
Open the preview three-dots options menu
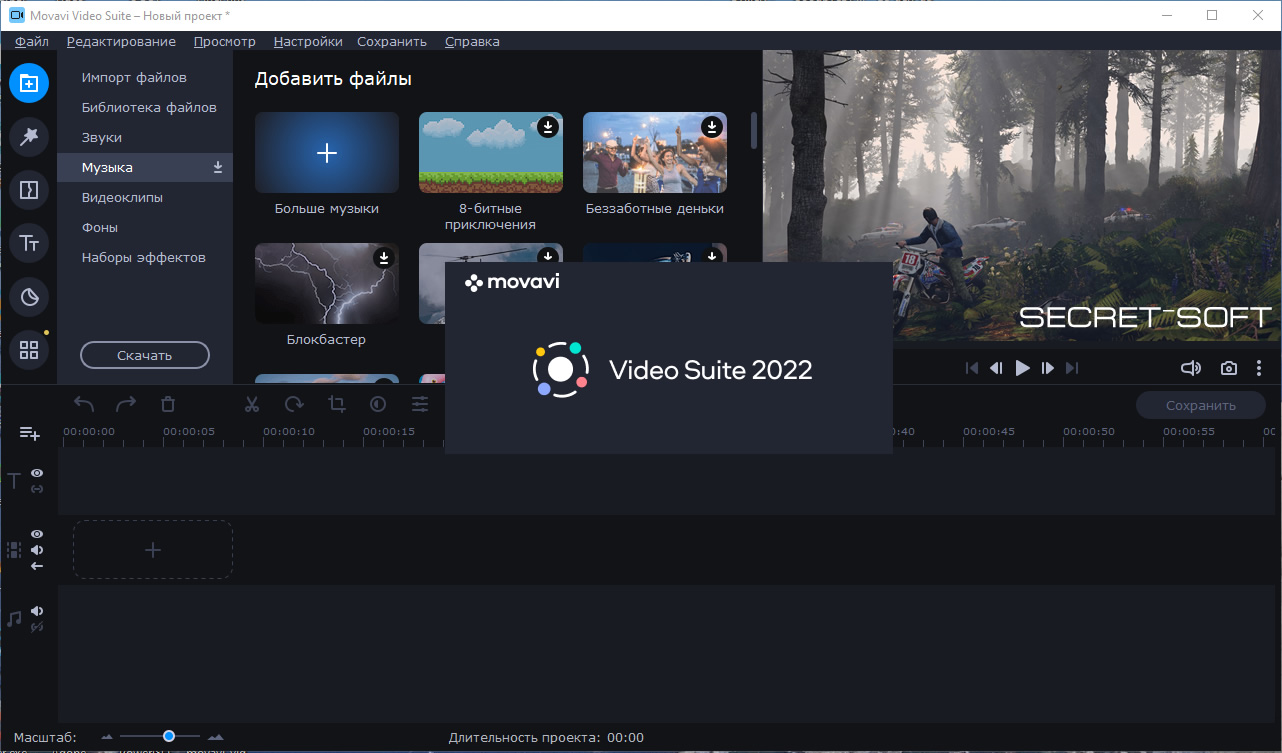coord(1259,368)
